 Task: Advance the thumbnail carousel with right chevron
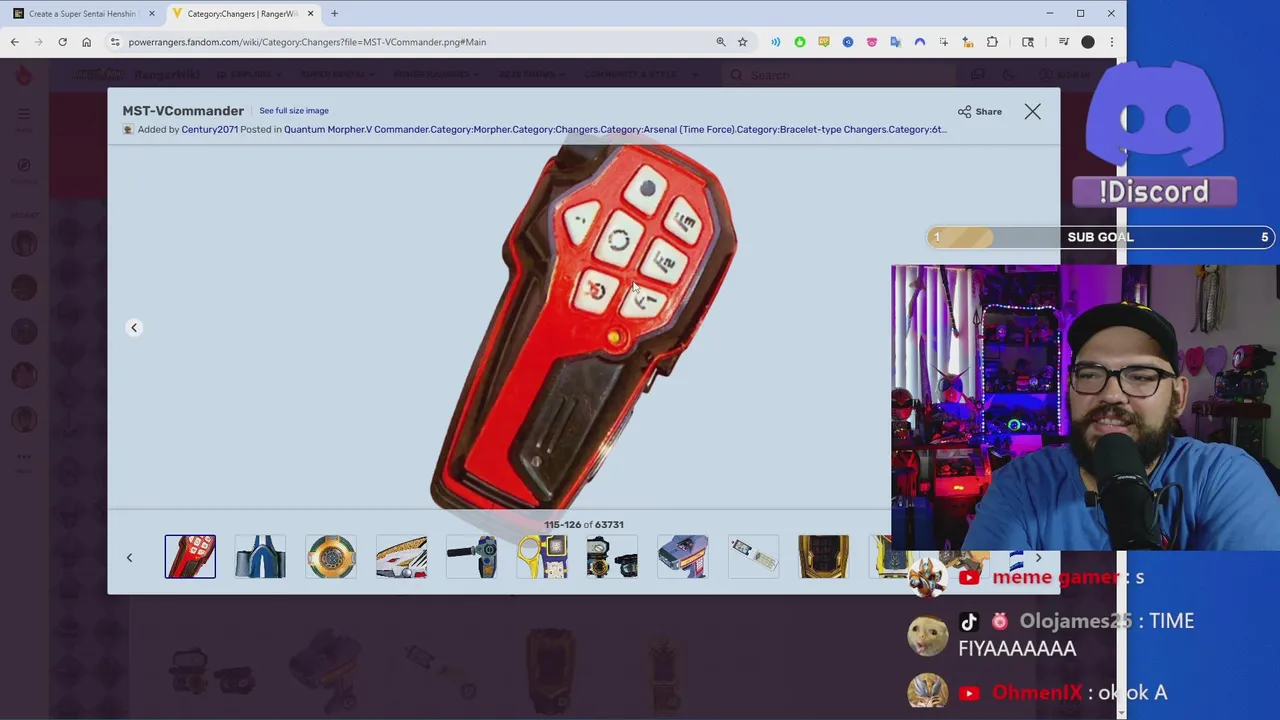[x=1038, y=558]
